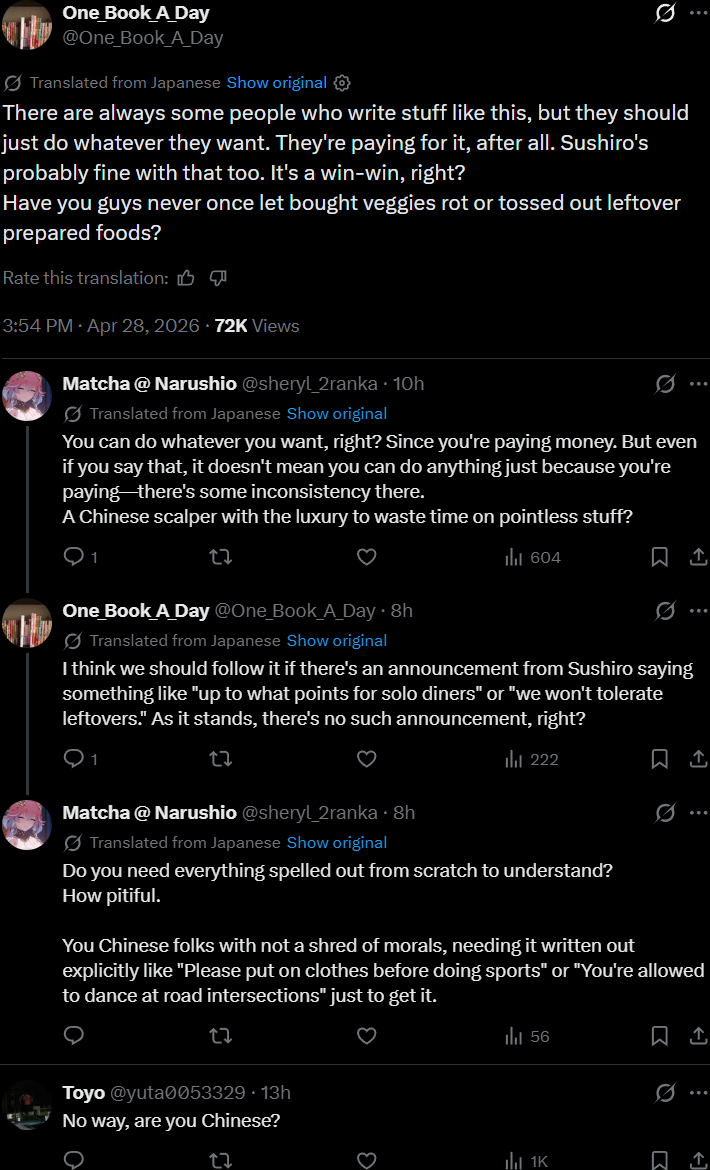This screenshot has width=710, height=1170.
Task: Rate the translation with thumbs down
Action: click(x=218, y=278)
